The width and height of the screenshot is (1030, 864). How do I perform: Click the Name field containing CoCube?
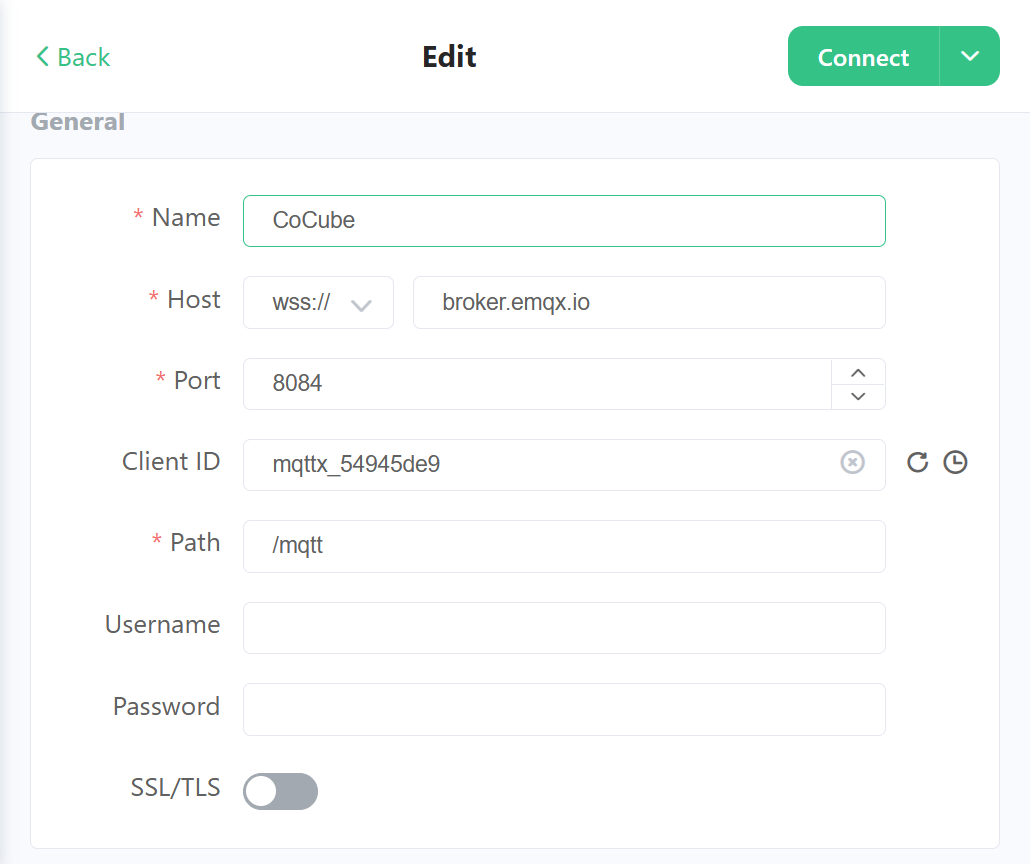point(564,221)
